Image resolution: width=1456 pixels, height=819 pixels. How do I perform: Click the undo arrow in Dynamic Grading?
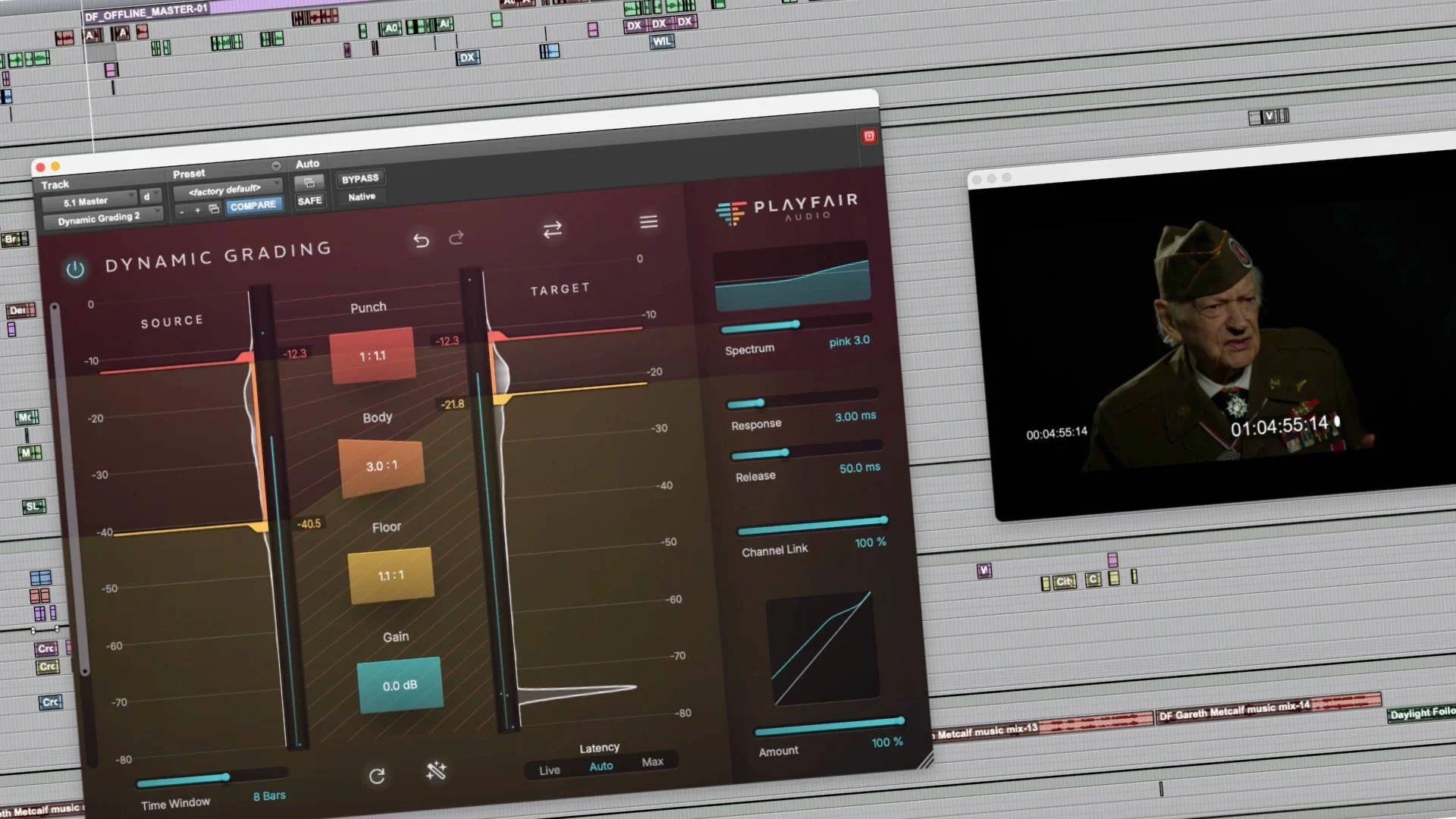pos(422,238)
